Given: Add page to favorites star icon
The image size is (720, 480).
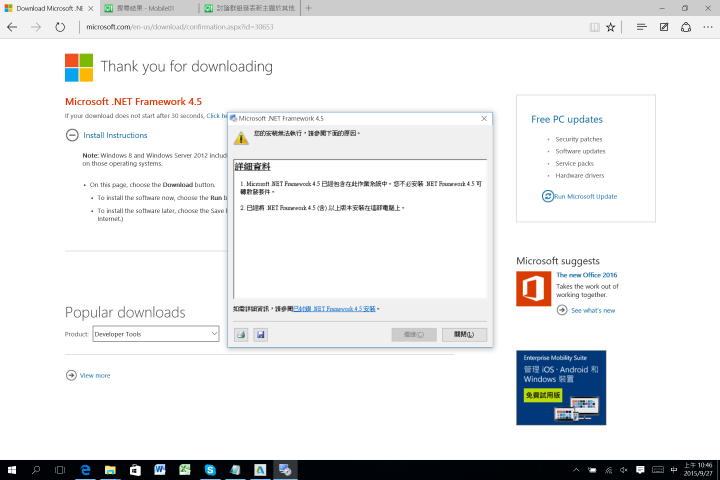Looking at the screenshot, I should pyautogui.click(x=611, y=27).
